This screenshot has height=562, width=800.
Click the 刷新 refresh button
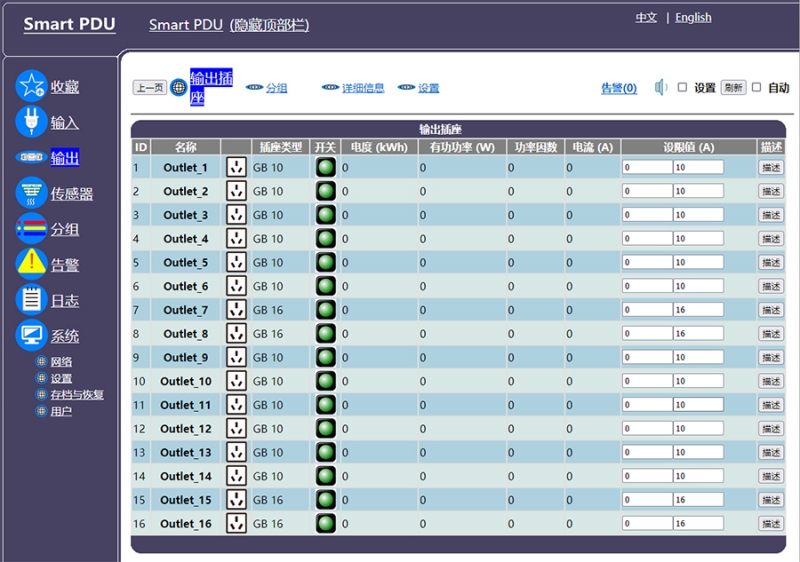[x=734, y=88]
